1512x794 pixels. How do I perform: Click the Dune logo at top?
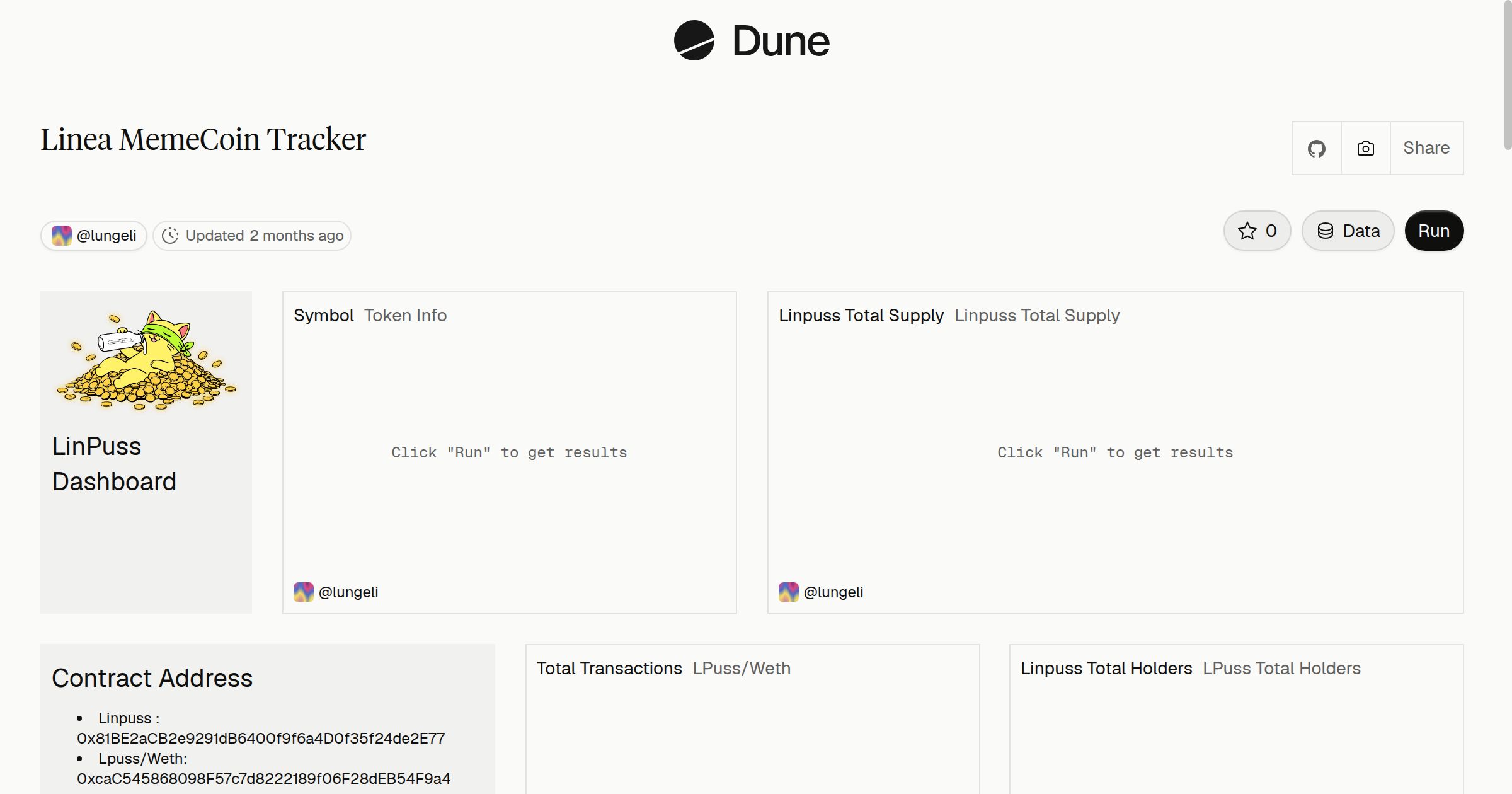[752, 41]
